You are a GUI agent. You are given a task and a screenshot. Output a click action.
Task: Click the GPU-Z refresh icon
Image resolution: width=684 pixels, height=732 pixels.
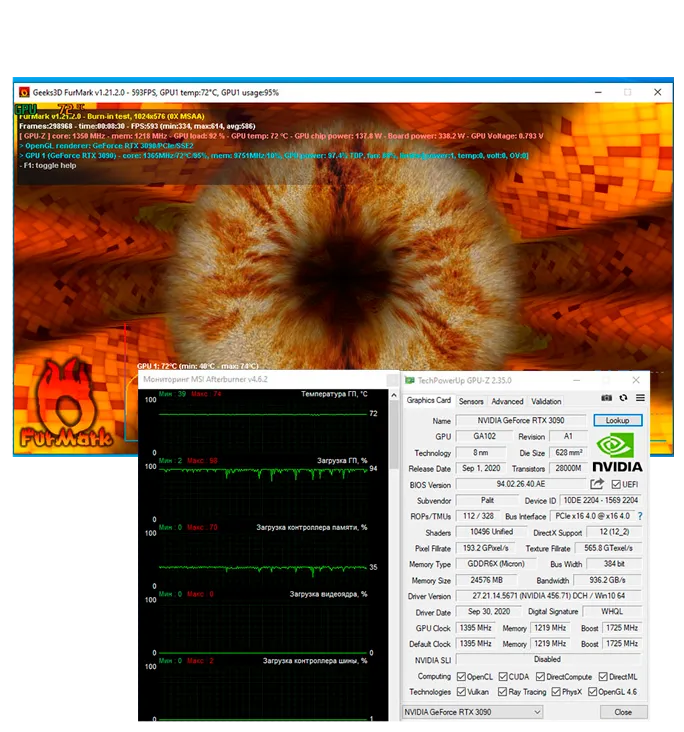click(623, 398)
